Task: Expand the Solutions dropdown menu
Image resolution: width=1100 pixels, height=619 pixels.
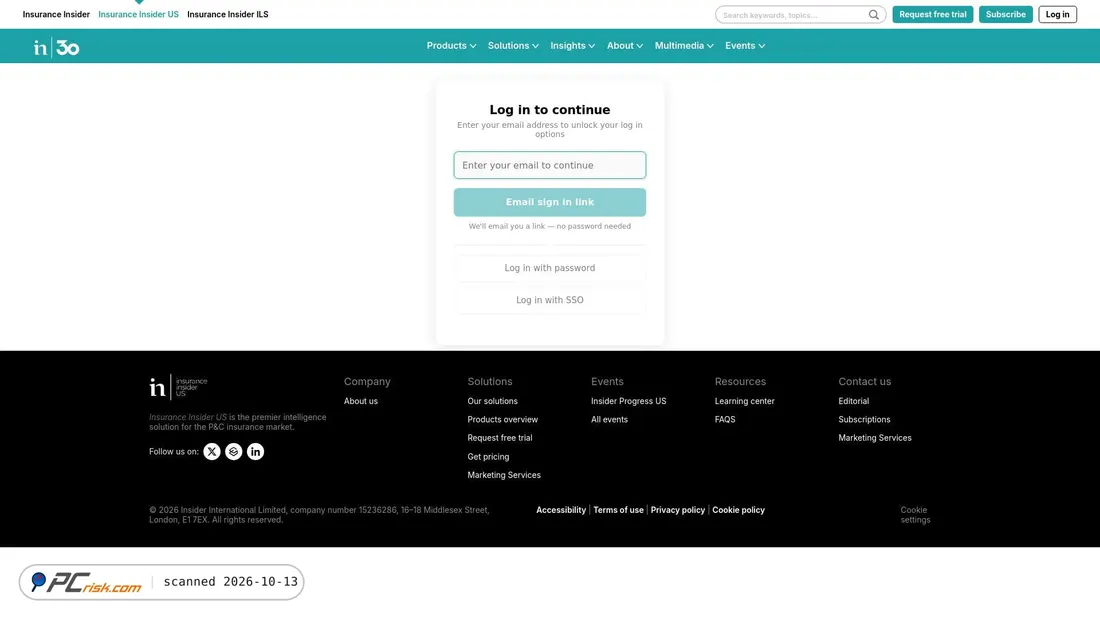Action: click(x=513, y=46)
